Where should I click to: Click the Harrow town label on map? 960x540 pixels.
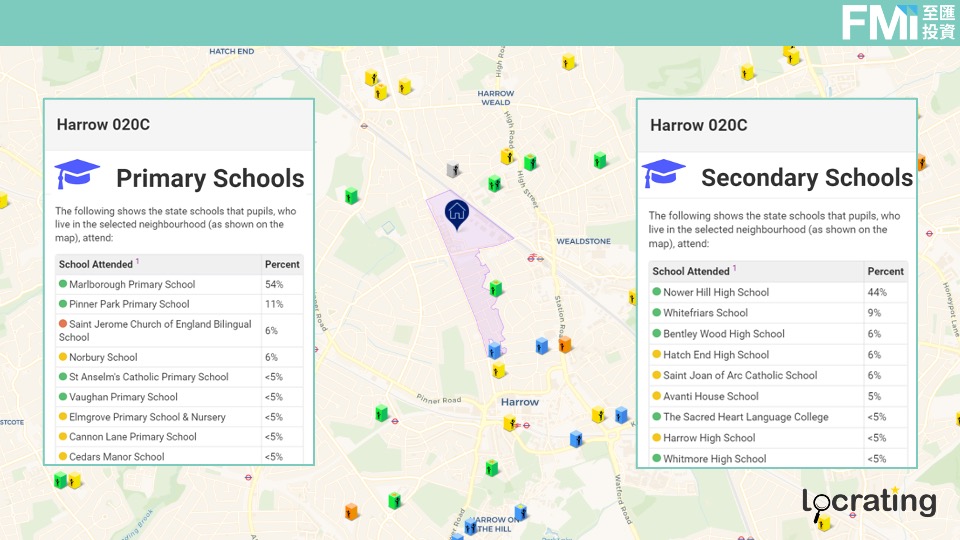click(520, 402)
